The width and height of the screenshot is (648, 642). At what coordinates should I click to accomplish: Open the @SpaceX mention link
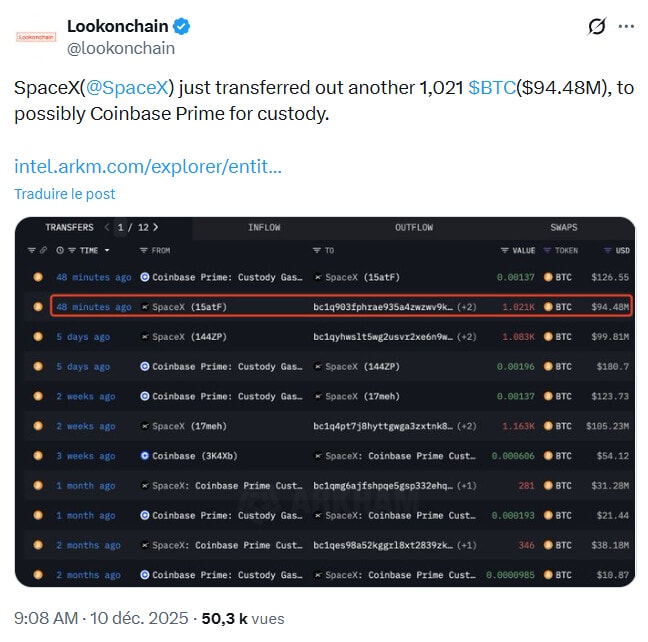(x=128, y=88)
